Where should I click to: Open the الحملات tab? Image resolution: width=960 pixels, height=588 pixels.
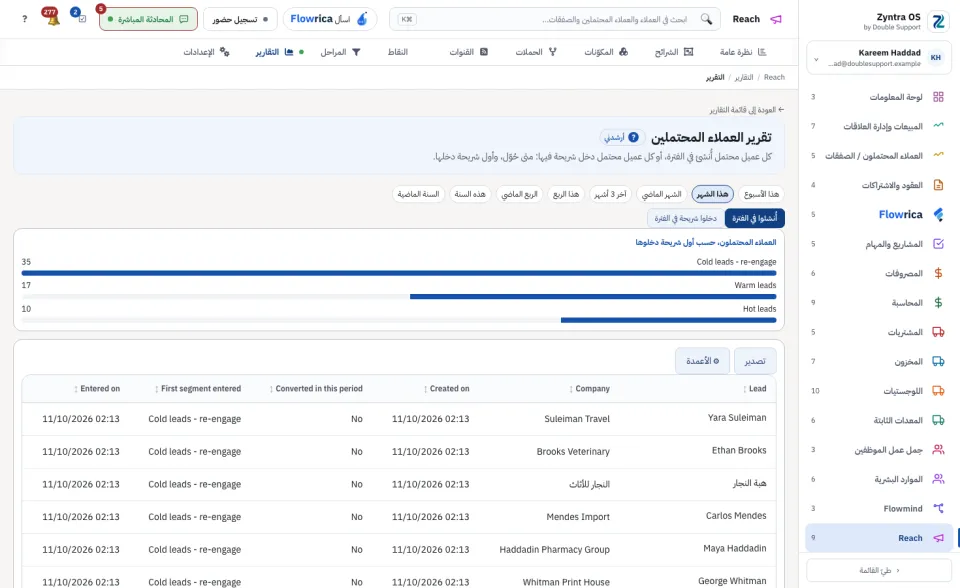pos(536,52)
